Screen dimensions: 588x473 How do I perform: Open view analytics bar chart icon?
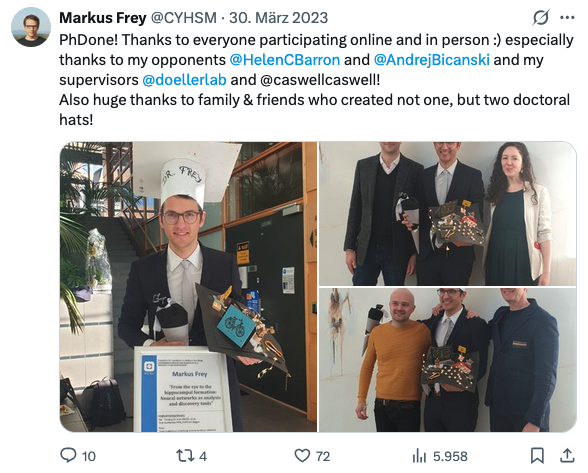(x=419, y=456)
